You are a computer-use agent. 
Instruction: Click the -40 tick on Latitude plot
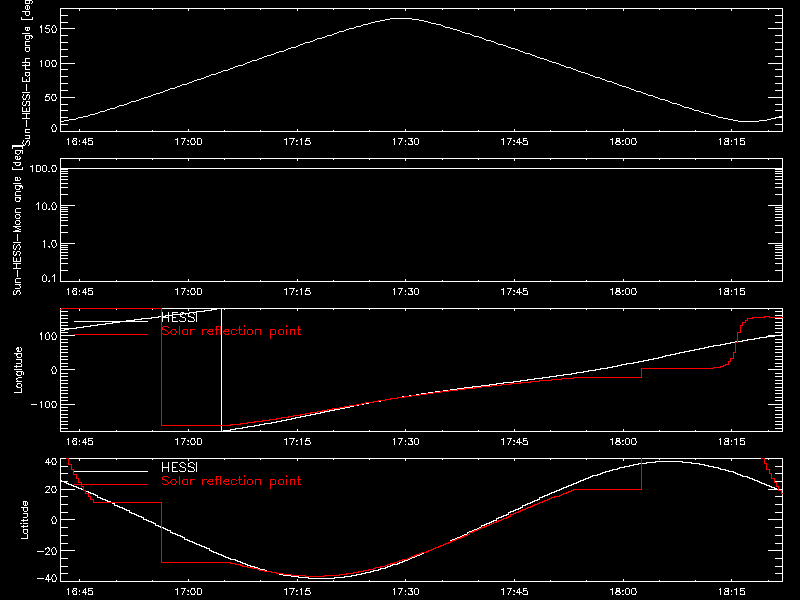(x=47, y=578)
